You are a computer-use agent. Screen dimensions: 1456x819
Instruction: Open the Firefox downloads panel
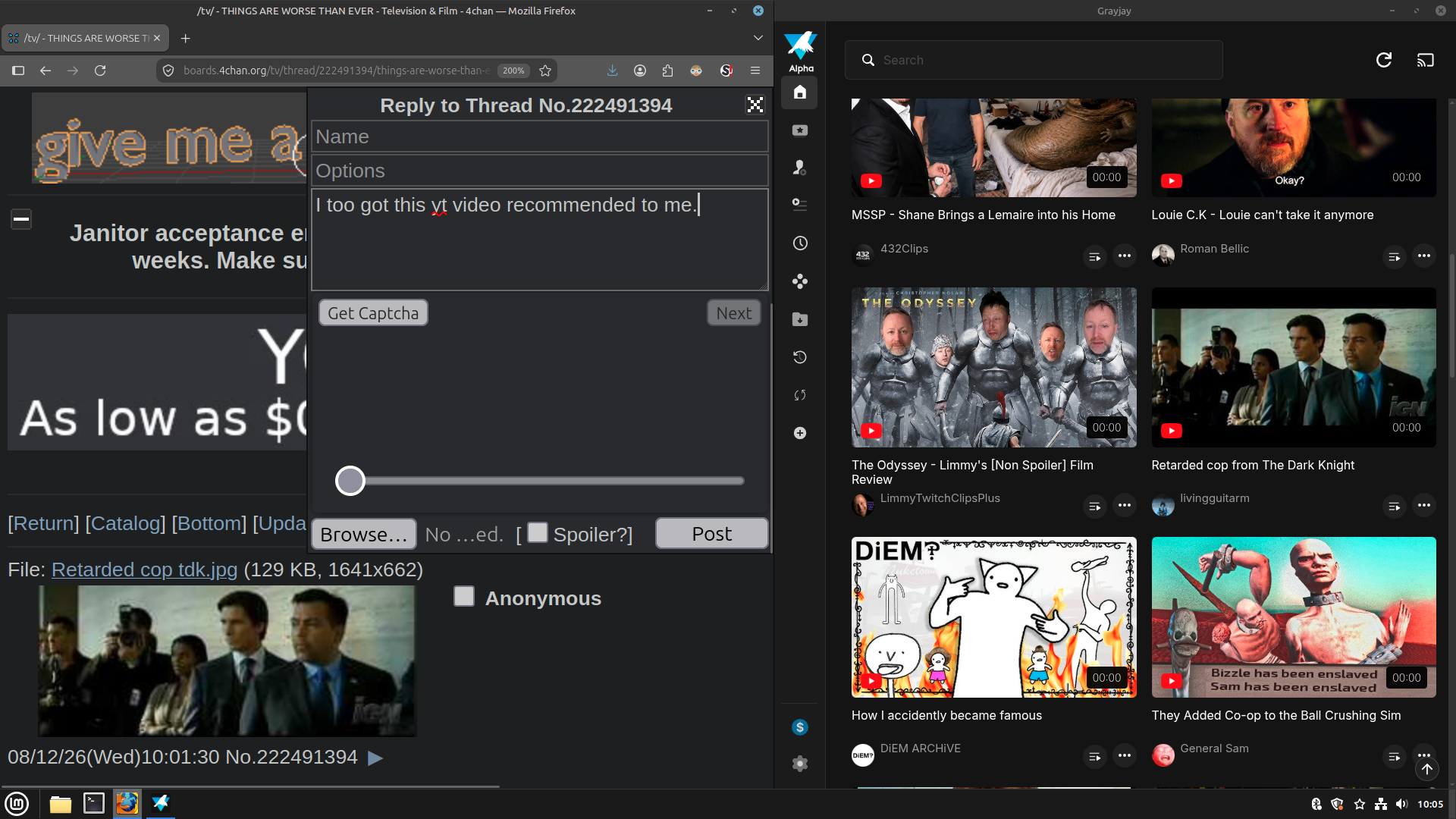(x=612, y=71)
